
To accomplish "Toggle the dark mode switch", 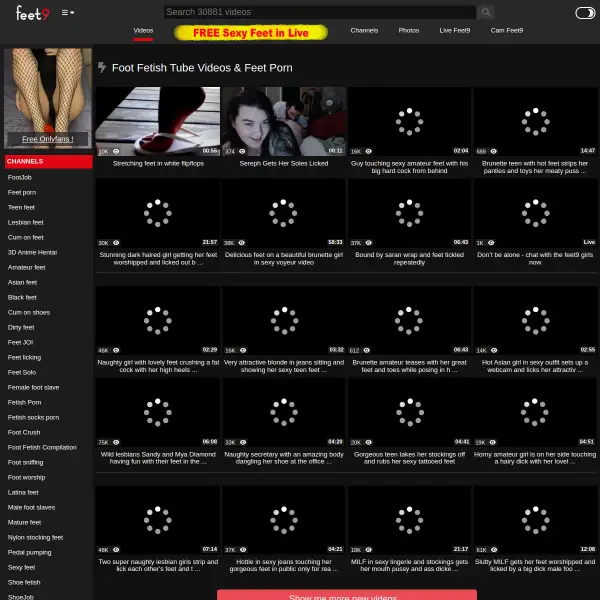I will [x=585, y=13].
